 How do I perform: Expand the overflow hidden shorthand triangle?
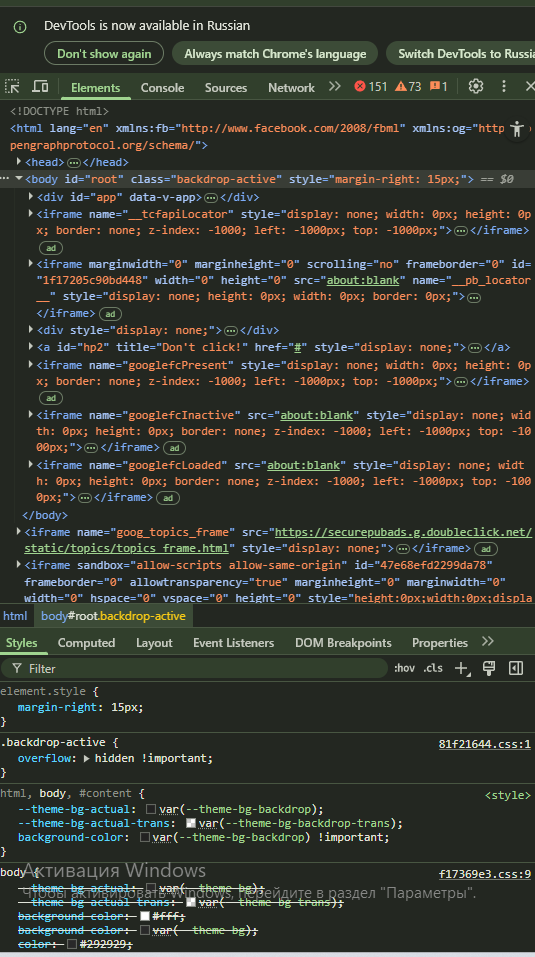pos(87,758)
